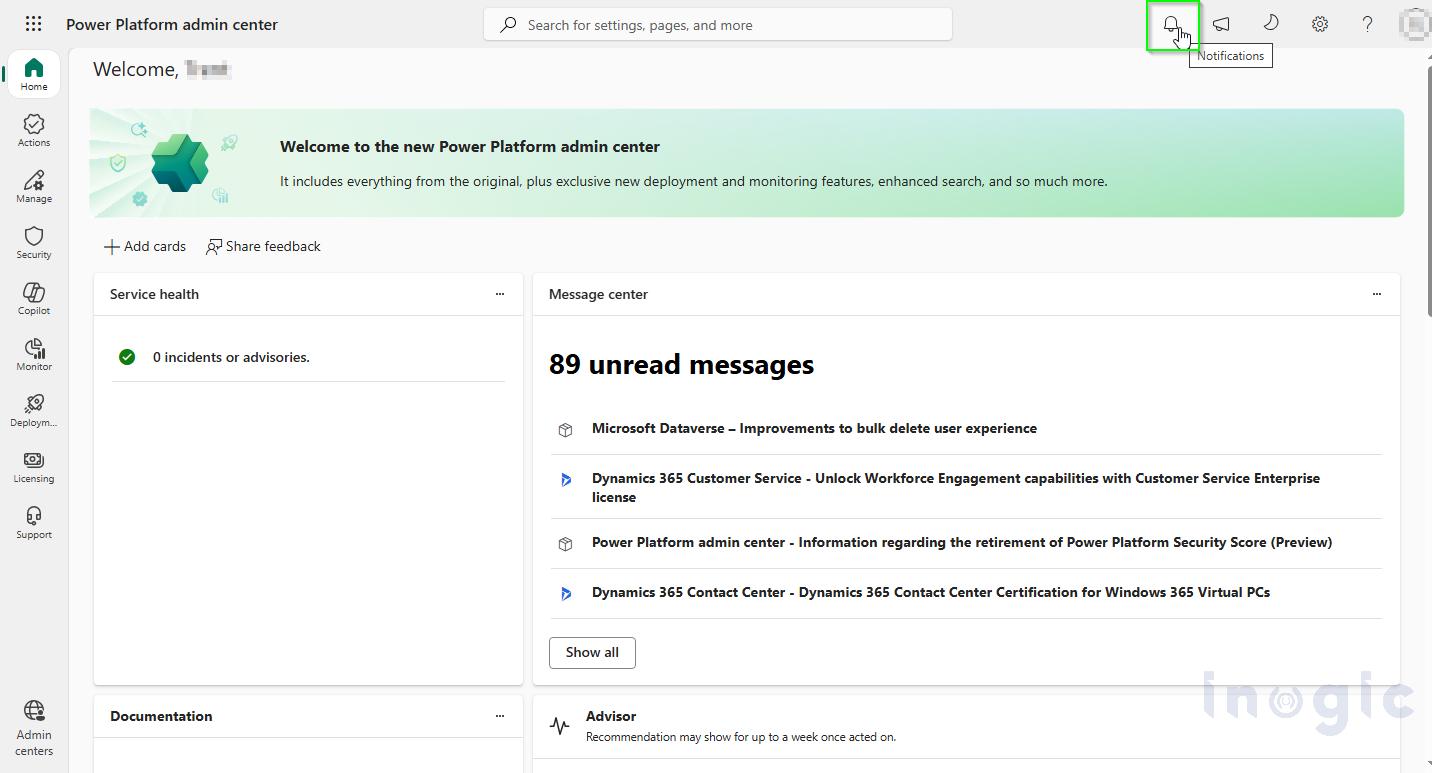Image resolution: width=1432 pixels, height=773 pixels.
Task: Open Admin centers in the sidebar
Action: tap(34, 729)
